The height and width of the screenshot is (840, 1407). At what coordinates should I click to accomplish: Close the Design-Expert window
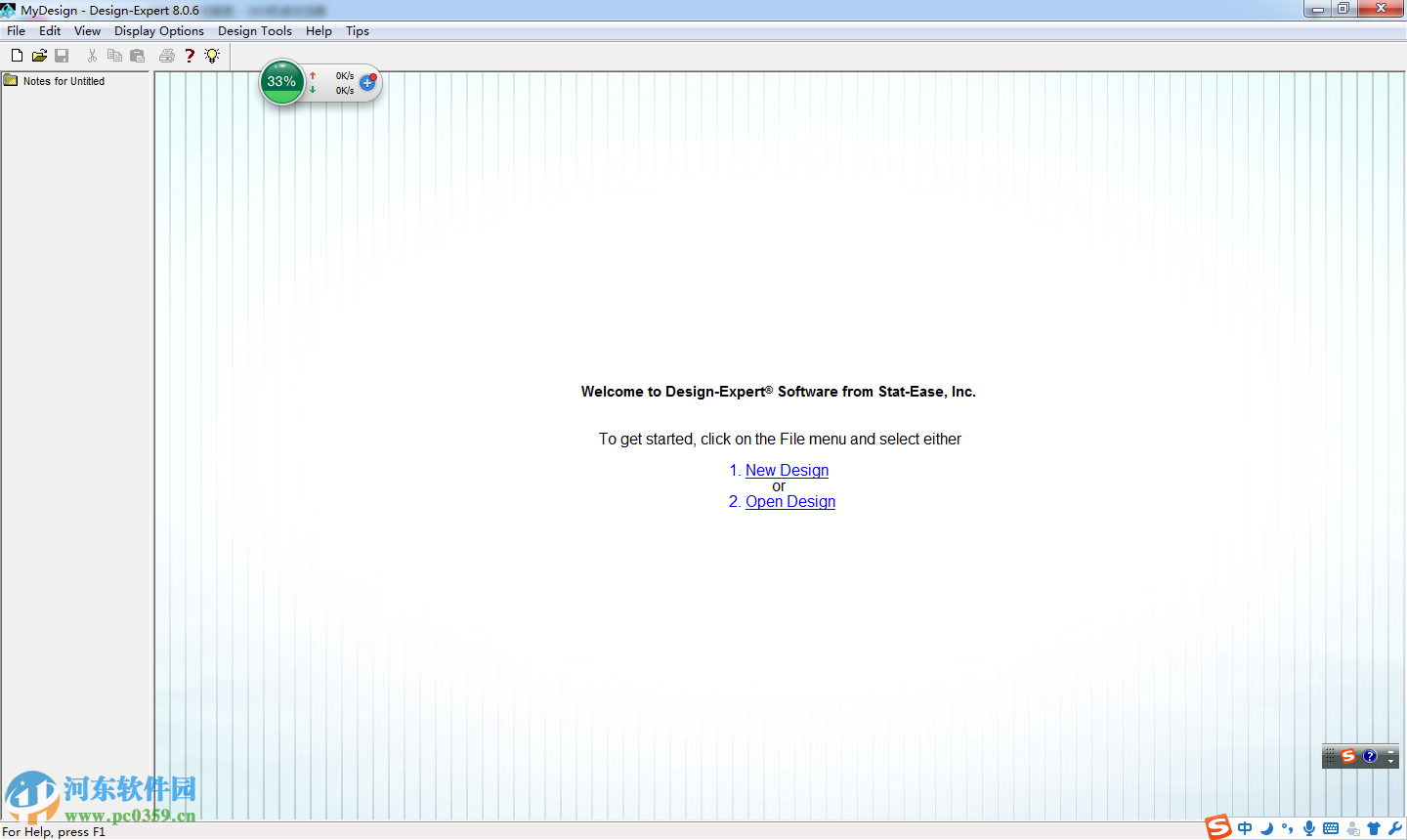click(x=1382, y=9)
